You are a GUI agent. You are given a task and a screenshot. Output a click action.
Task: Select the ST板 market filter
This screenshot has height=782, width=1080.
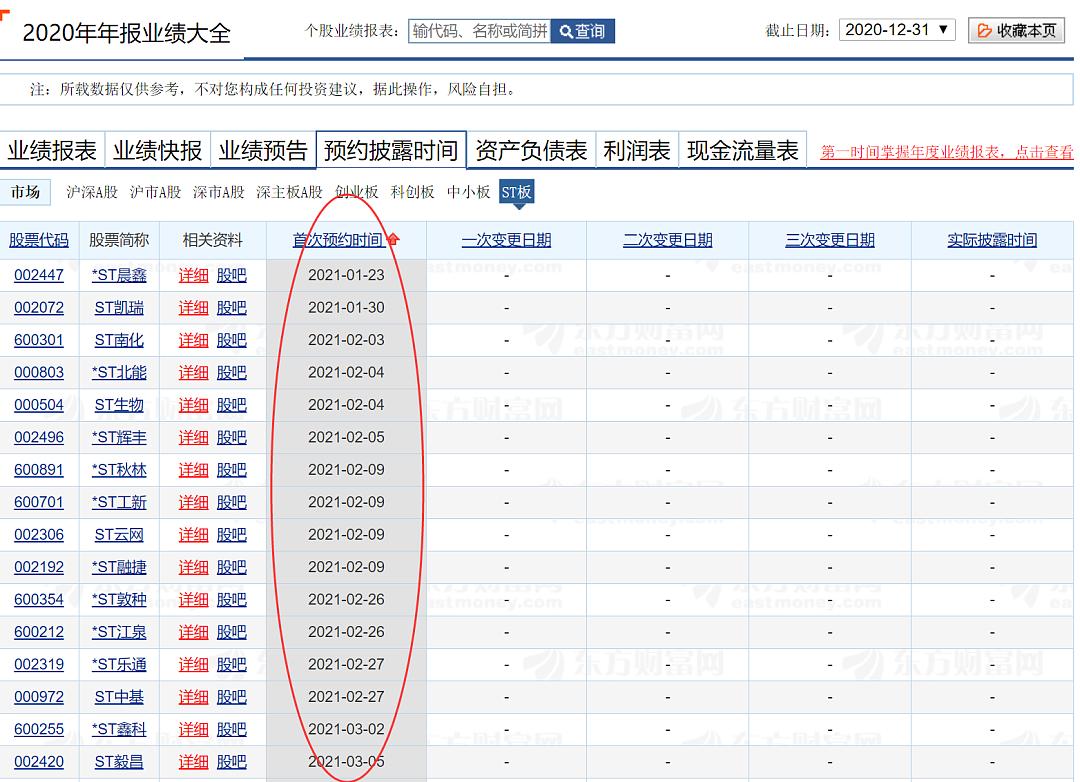516,192
